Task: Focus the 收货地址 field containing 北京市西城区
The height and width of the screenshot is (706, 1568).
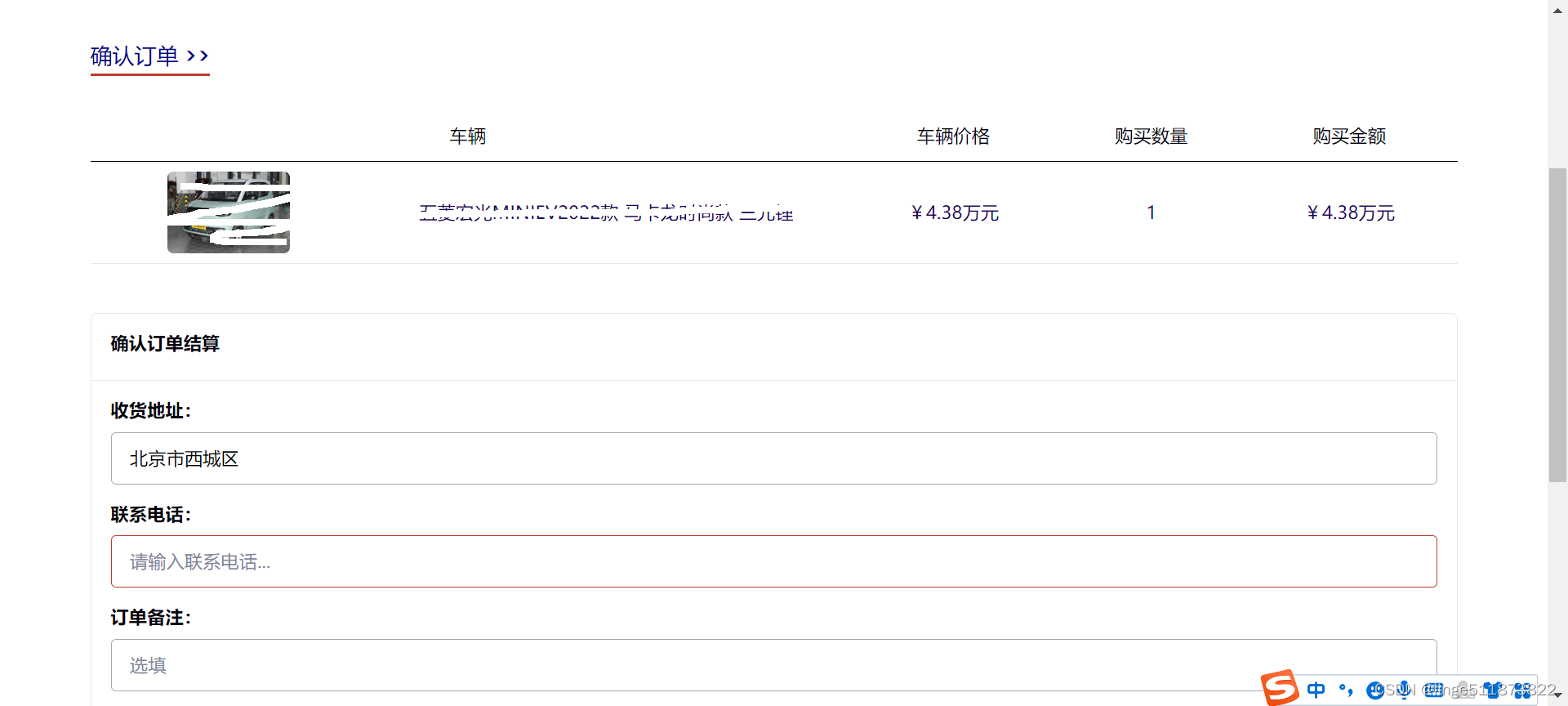Action: pyautogui.click(x=773, y=458)
